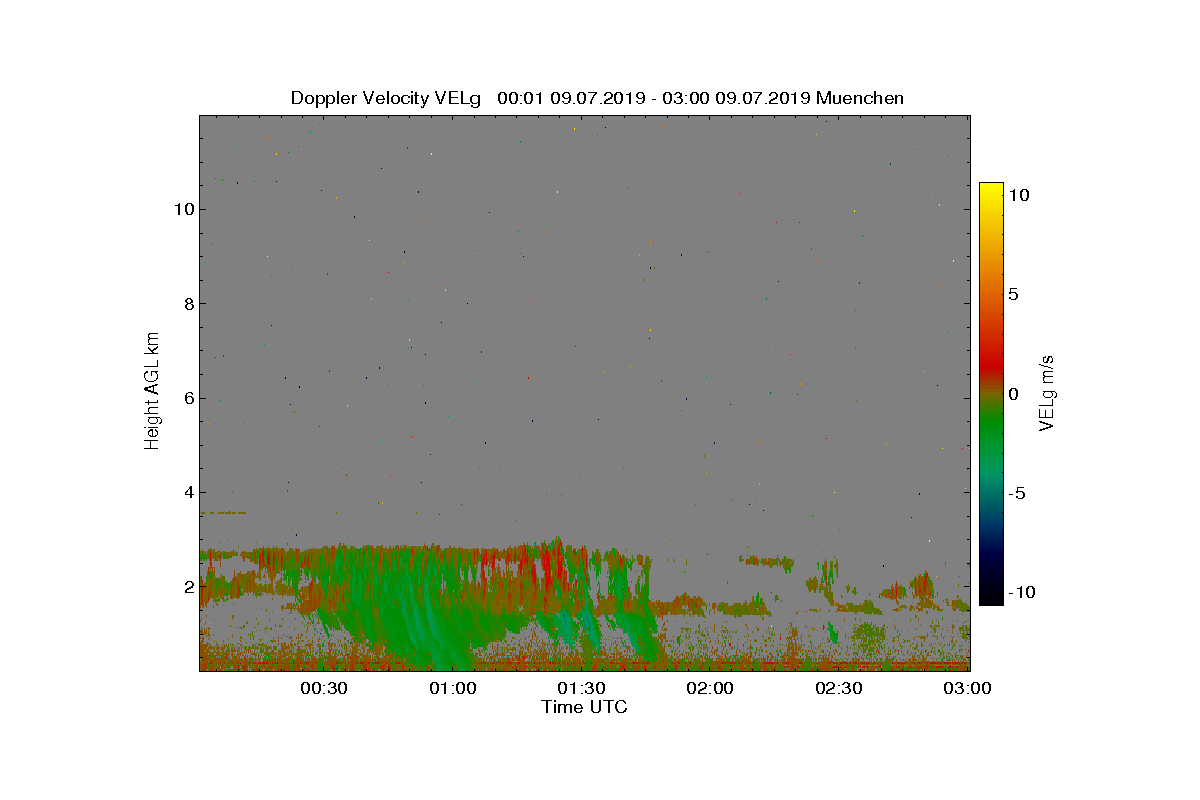
Task: Click the colorbar '10' top tick label
Action: [1019, 196]
